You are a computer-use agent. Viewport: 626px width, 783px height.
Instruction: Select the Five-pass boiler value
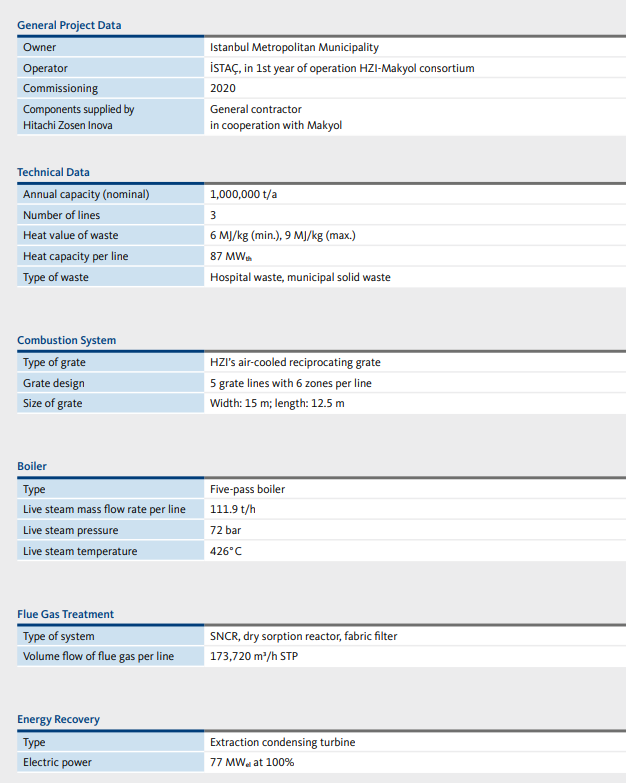247,489
